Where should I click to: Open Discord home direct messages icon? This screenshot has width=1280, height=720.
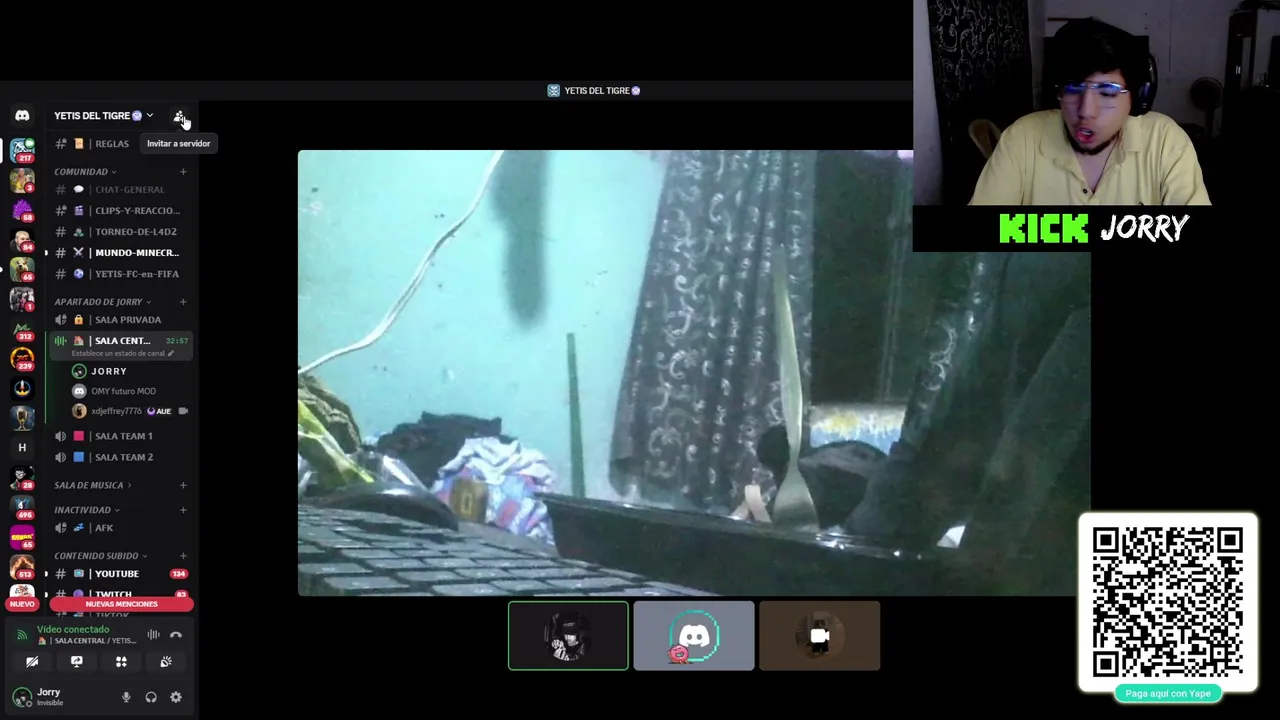pyautogui.click(x=22, y=115)
